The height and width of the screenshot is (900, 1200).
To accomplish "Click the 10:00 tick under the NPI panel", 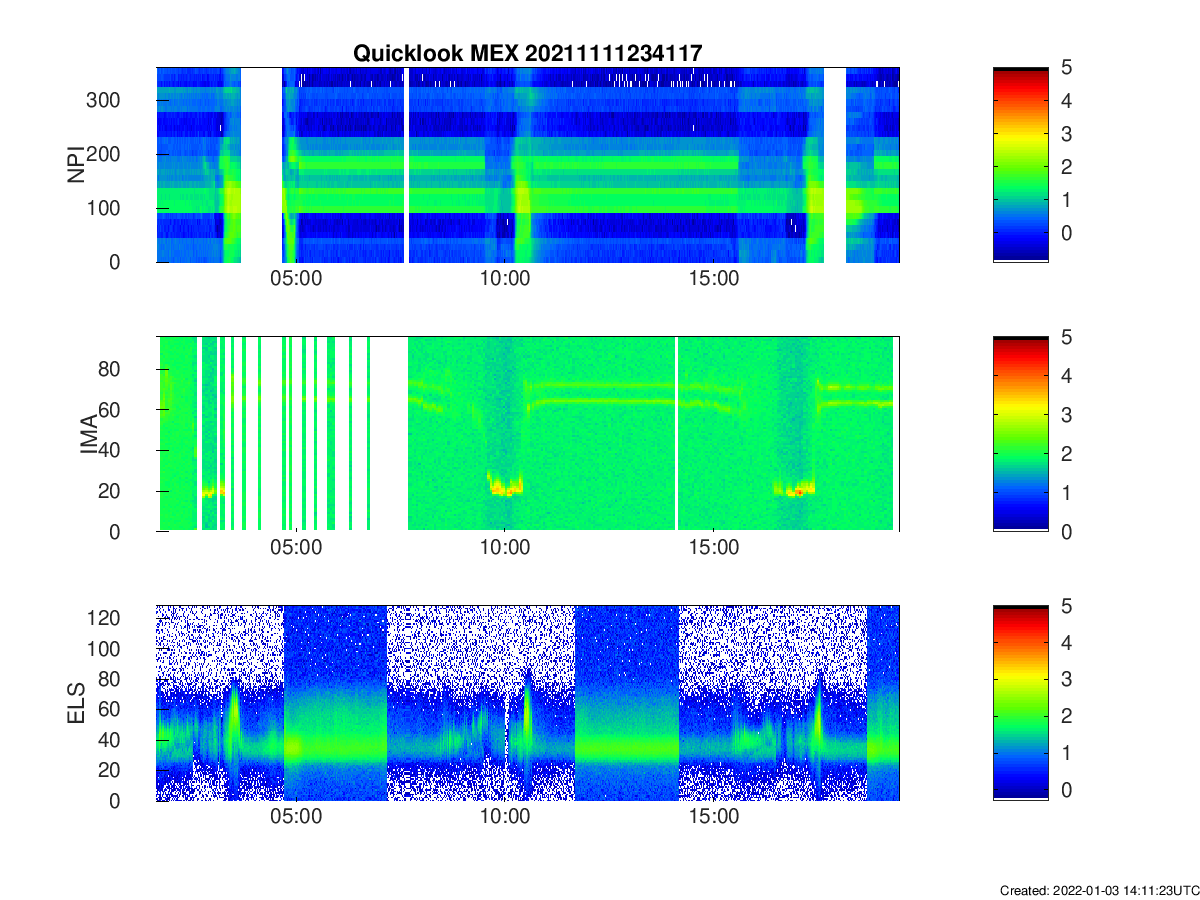I will [504, 279].
